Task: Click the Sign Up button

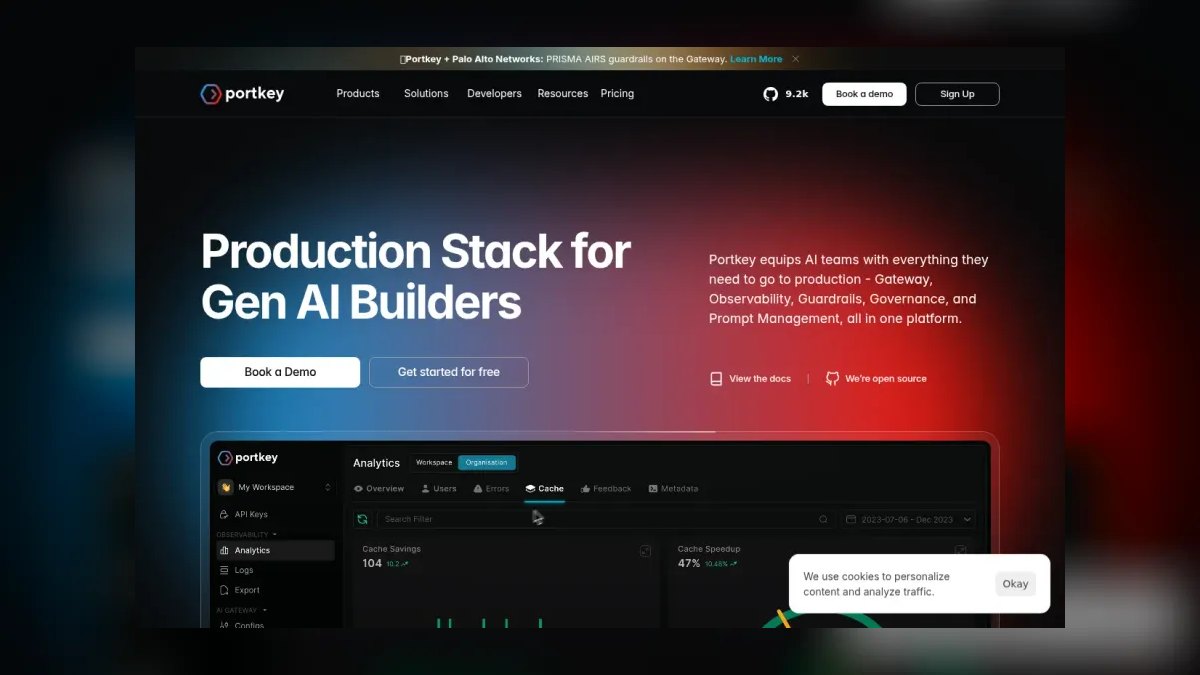Action: [957, 94]
